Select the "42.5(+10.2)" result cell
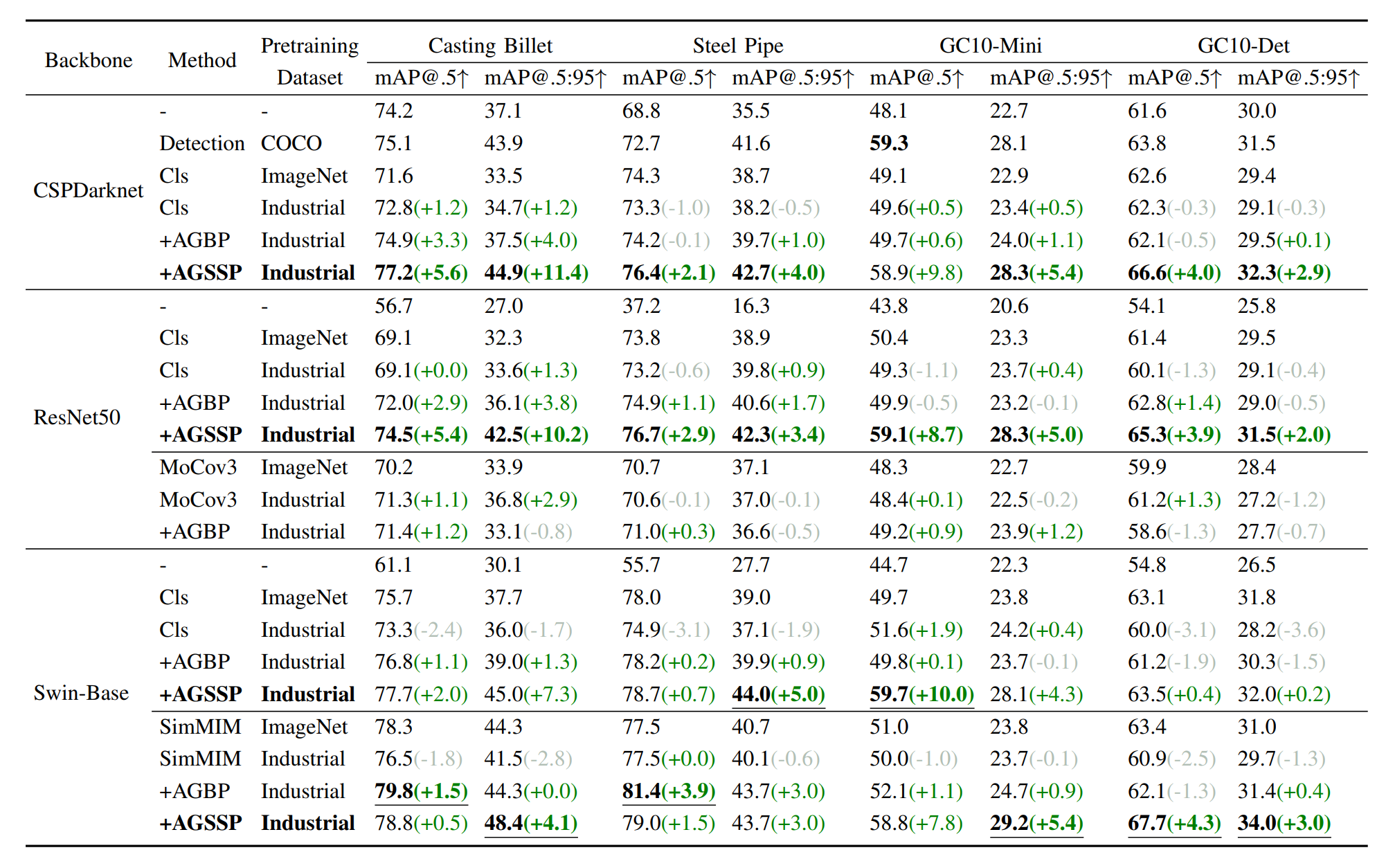This screenshot has height=868, width=1386. click(x=536, y=435)
